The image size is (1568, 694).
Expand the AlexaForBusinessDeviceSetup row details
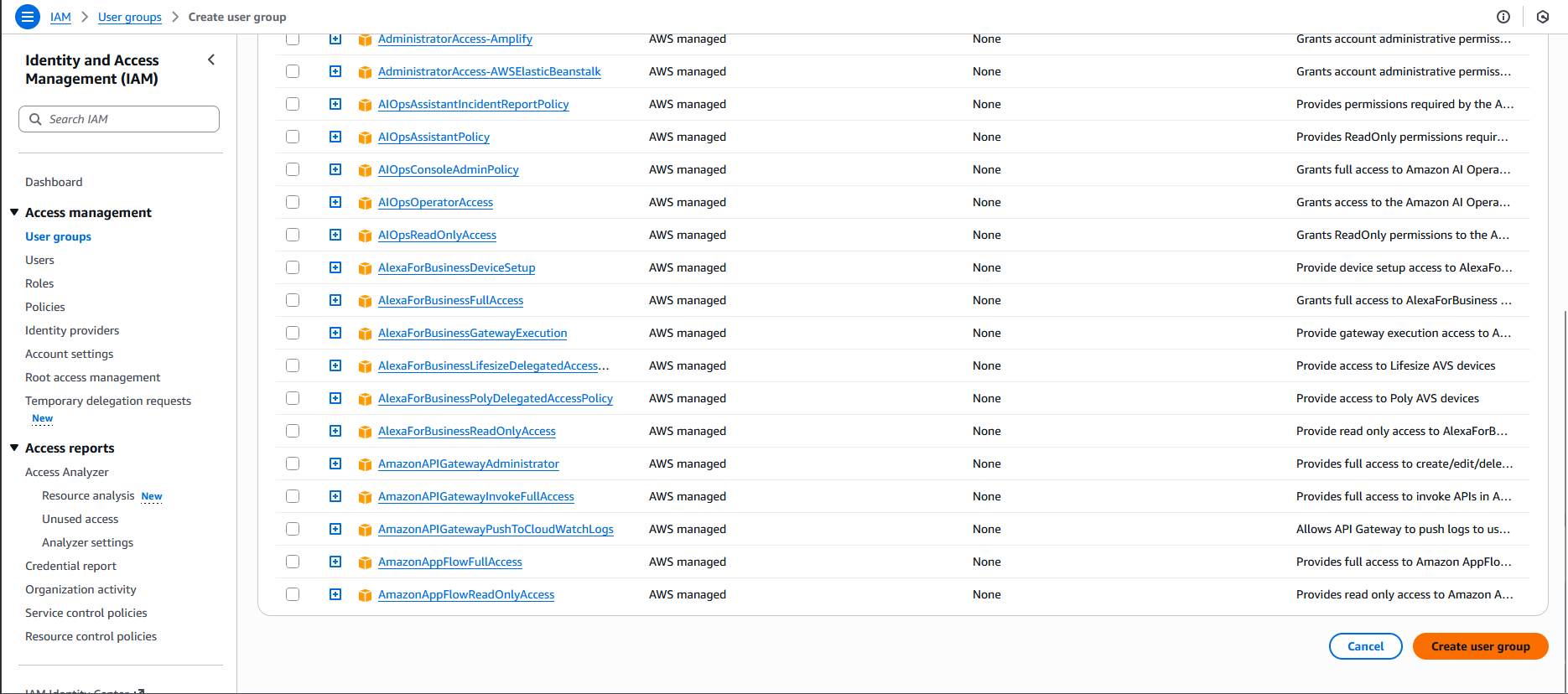pyautogui.click(x=335, y=267)
